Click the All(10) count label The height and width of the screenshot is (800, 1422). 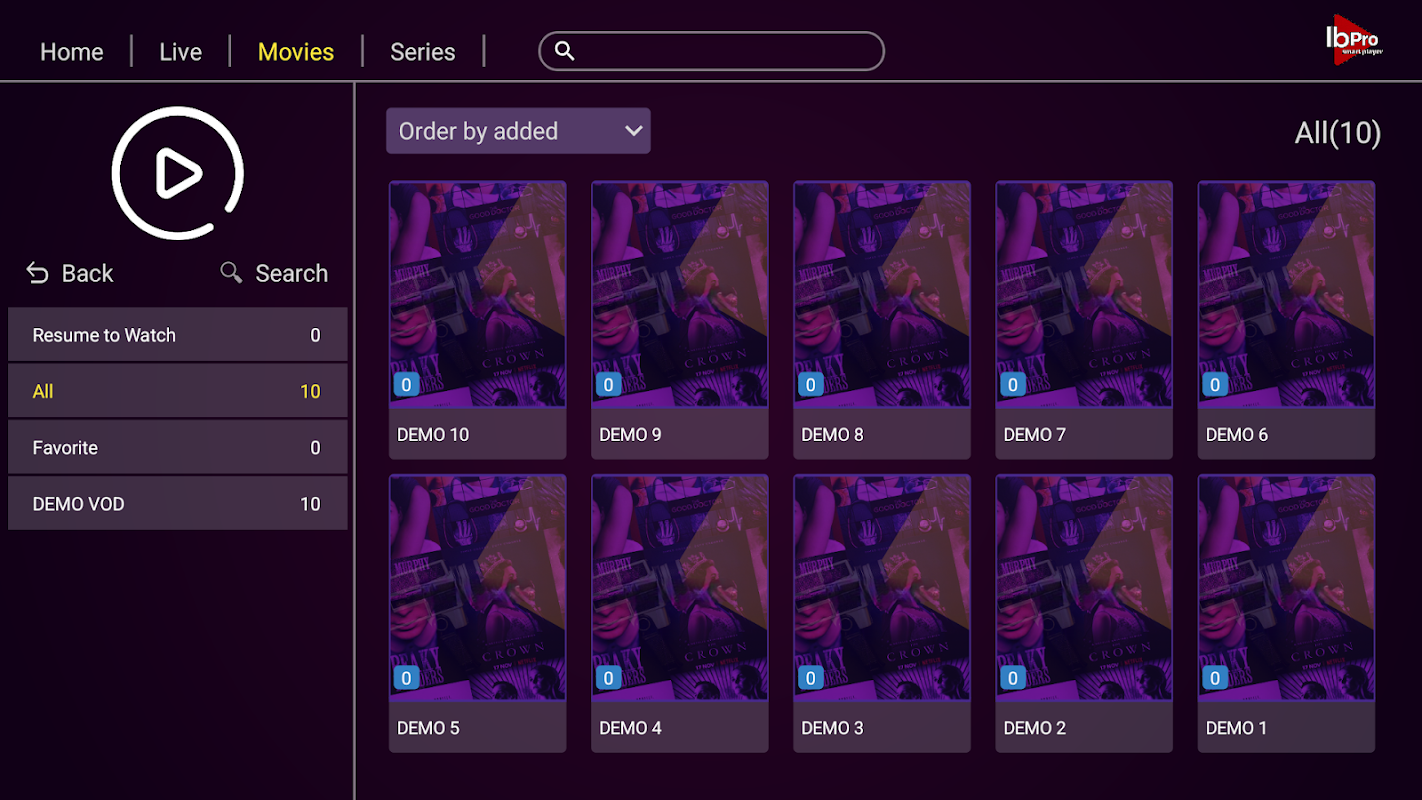click(x=1338, y=133)
